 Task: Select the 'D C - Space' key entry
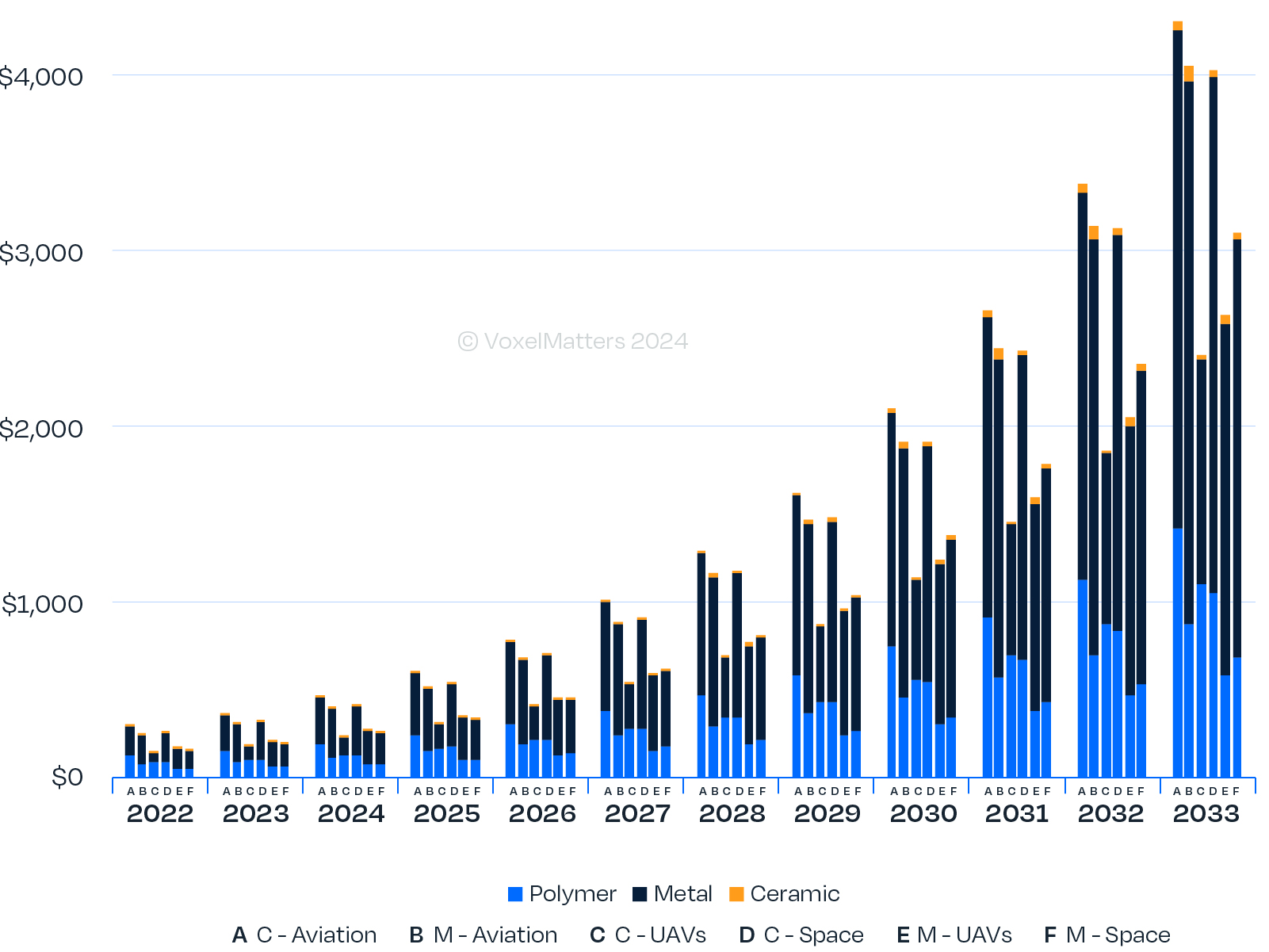click(x=801, y=935)
